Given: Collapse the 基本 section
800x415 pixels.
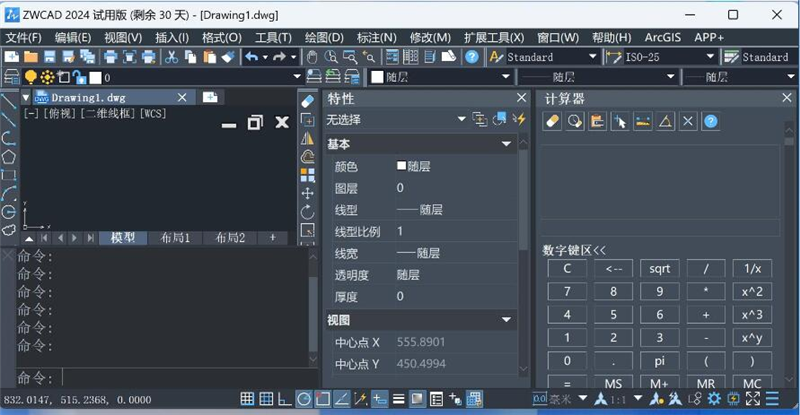Looking at the screenshot, I should (507, 144).
